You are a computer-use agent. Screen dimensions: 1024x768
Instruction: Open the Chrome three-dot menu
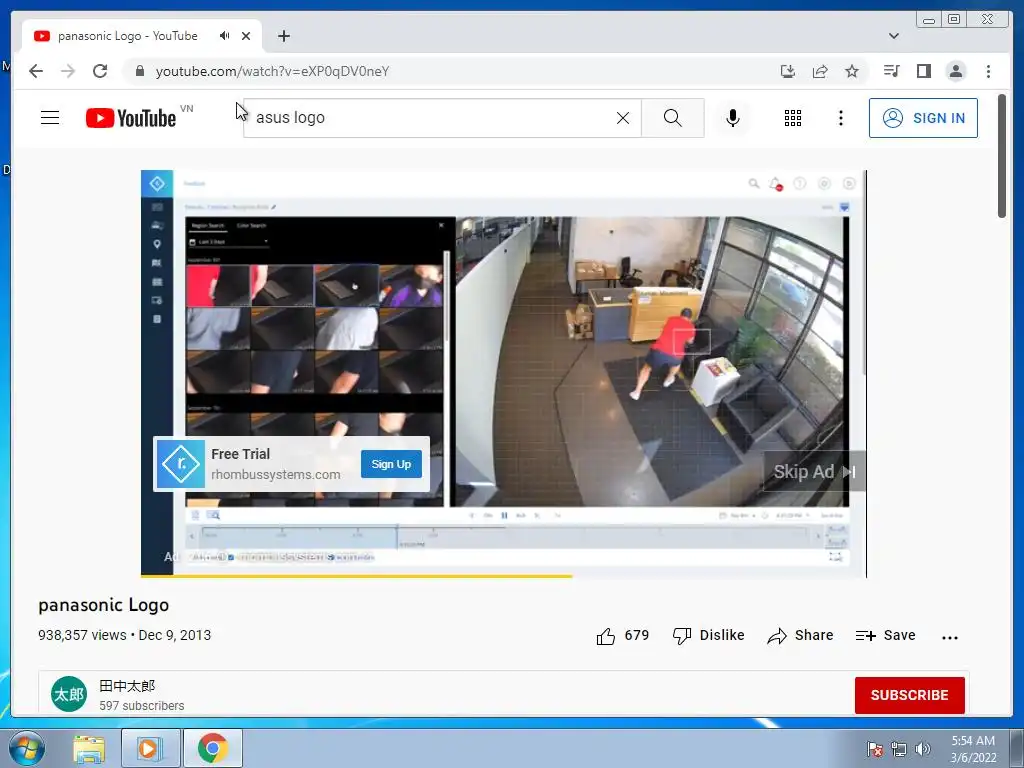988,71
